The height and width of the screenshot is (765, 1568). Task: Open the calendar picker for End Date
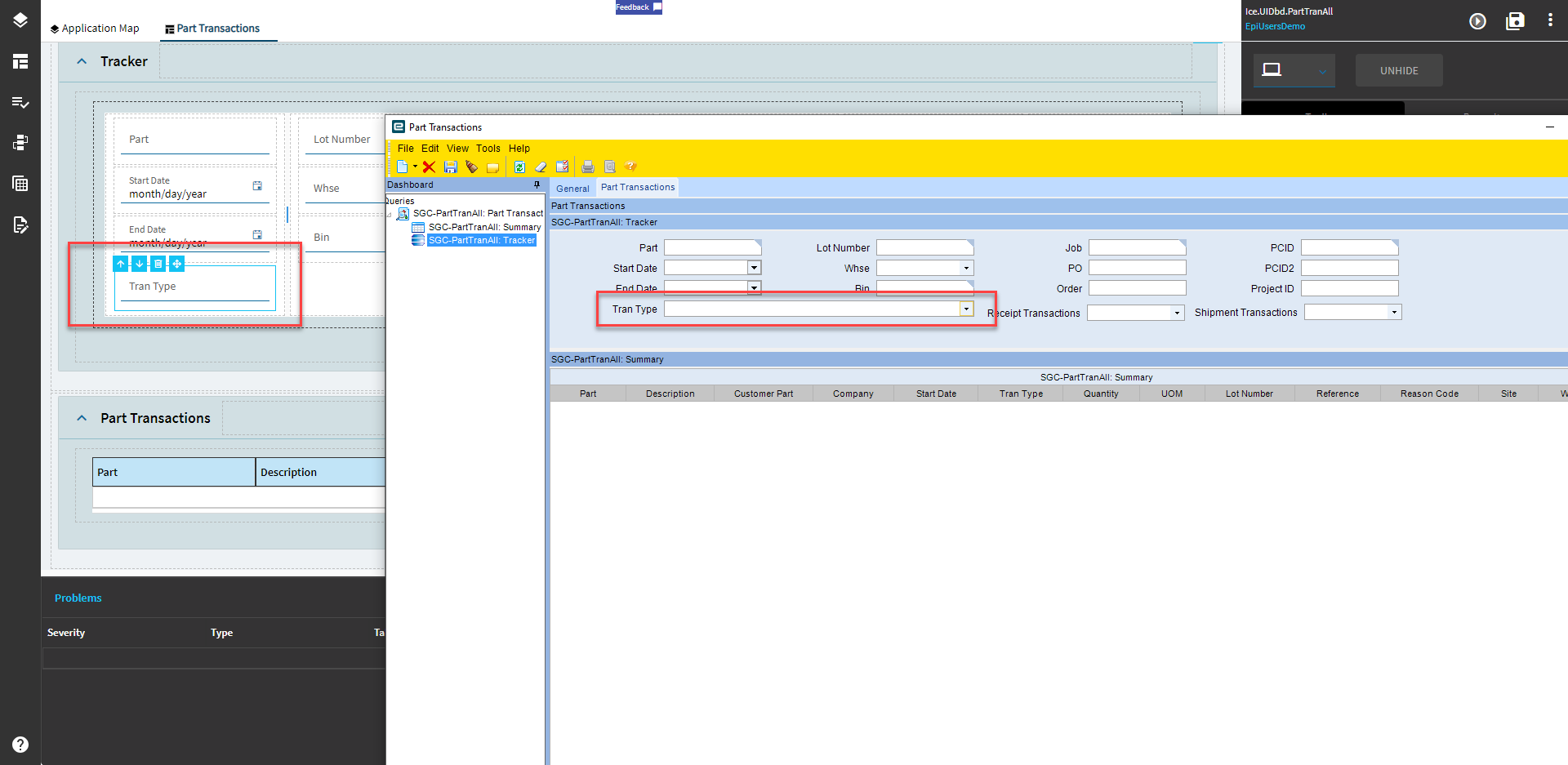[x=257, y=235]
